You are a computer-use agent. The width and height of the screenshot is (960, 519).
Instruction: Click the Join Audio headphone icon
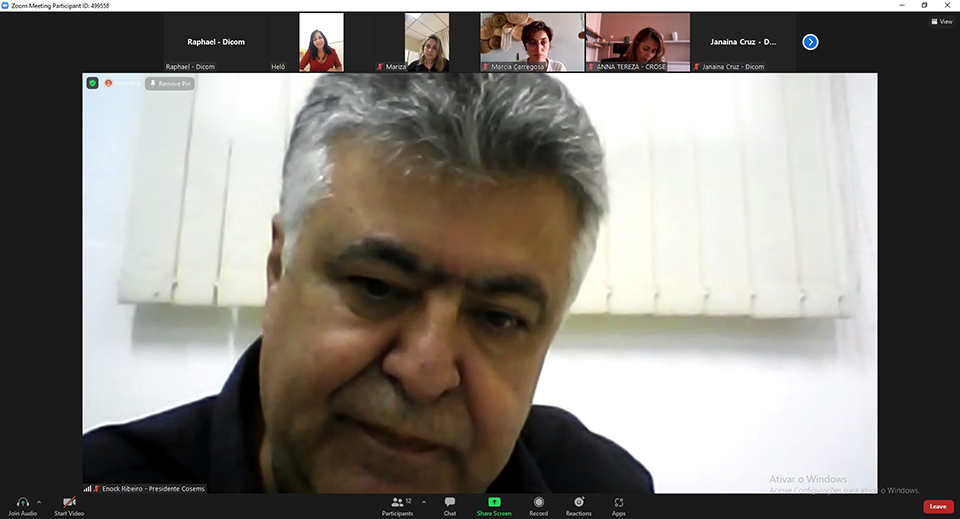[x=22, y=502]
